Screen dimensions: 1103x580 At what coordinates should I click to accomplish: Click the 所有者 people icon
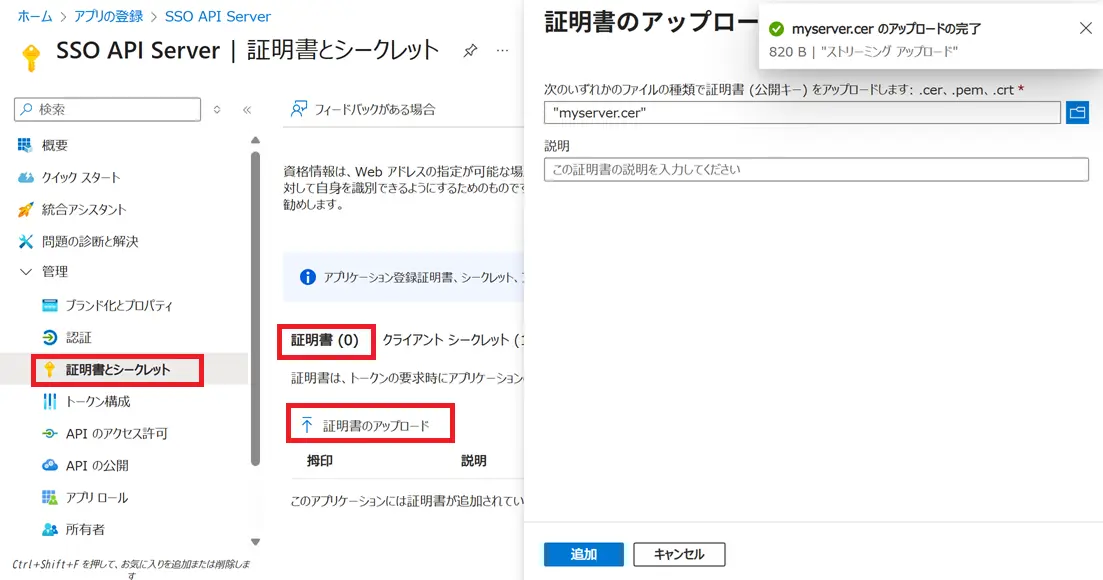[x=49, y=529]
